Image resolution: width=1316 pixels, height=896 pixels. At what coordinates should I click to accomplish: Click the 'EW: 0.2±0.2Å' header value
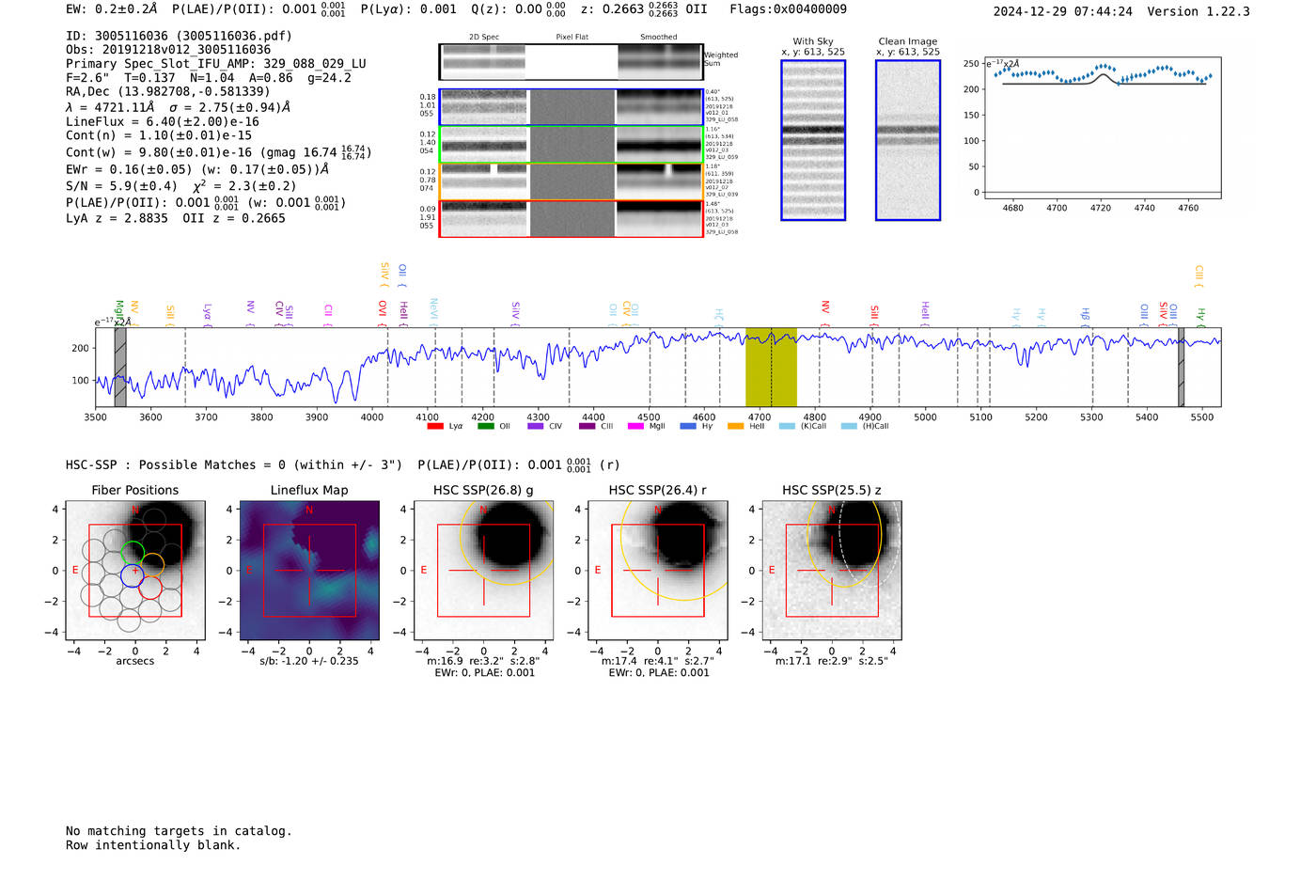click(x=112, y=9)
